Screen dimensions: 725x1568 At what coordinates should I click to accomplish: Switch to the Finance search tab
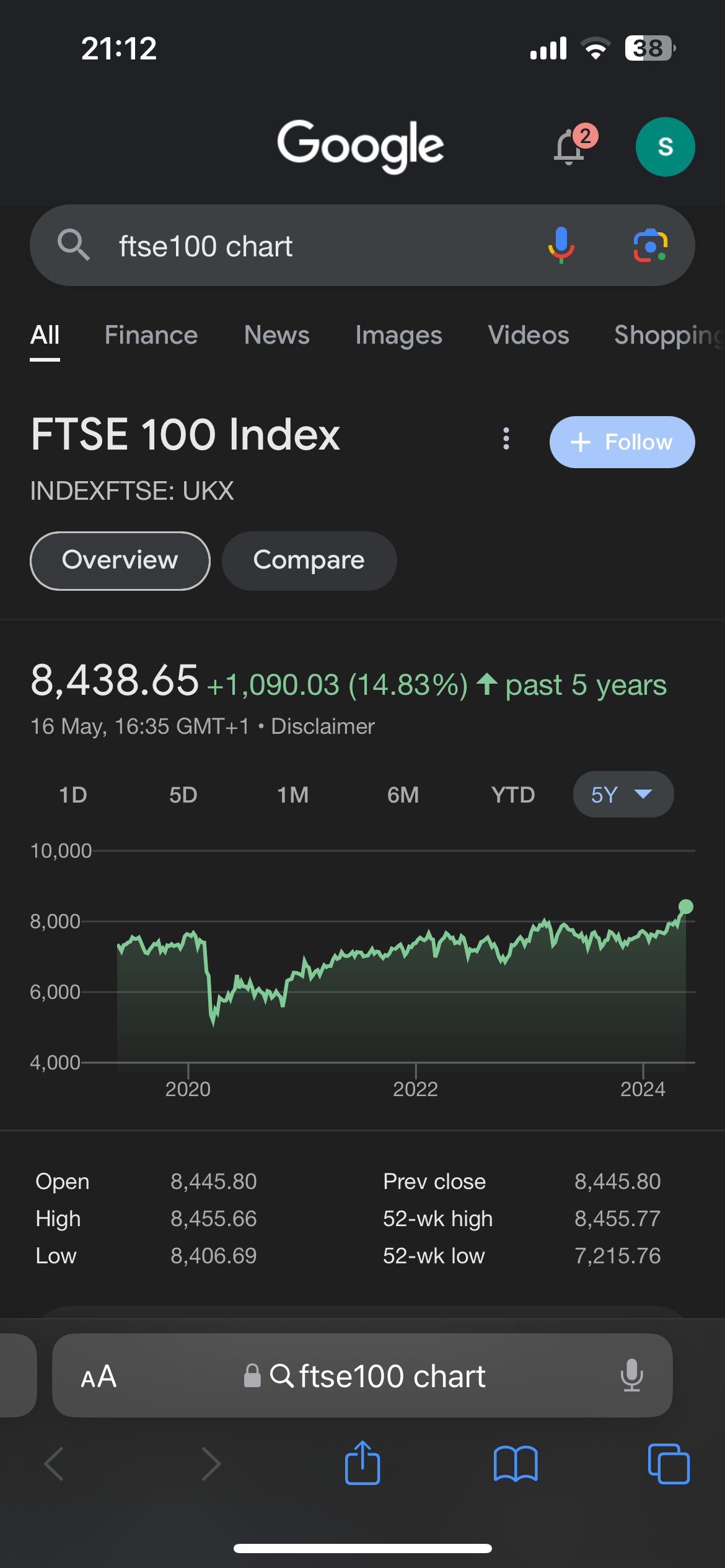click(x=151, y=335)
